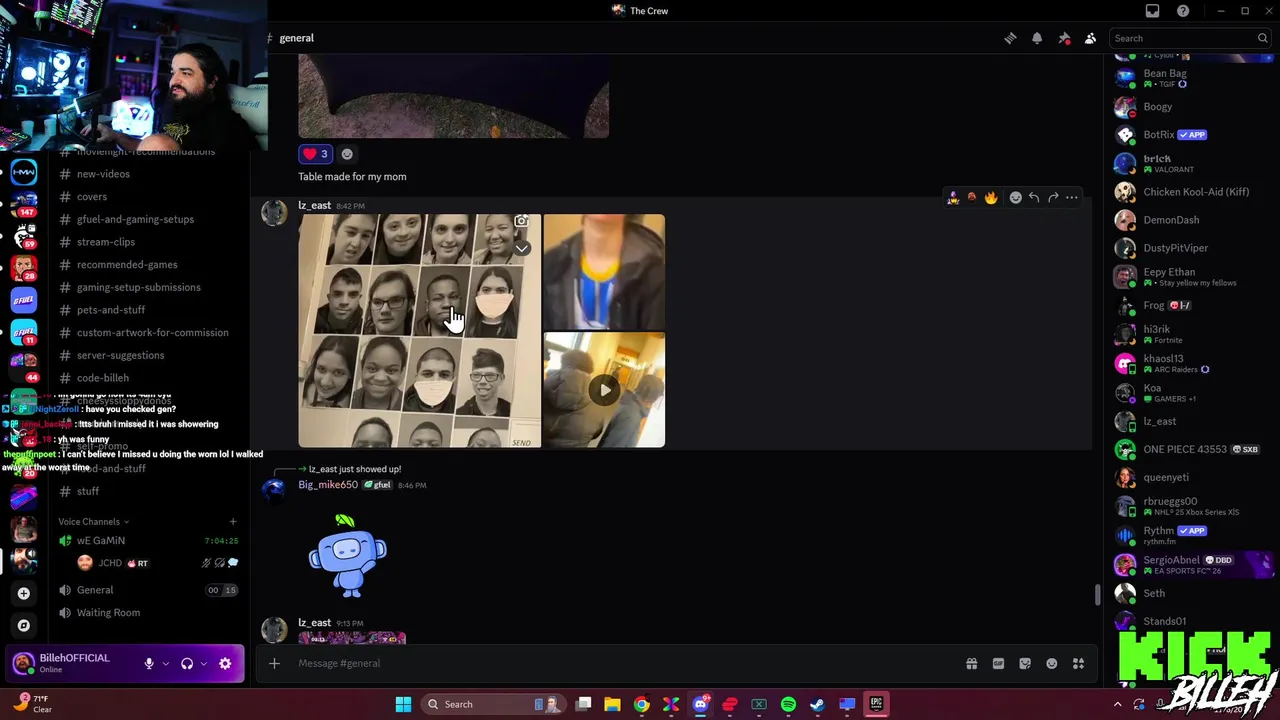Reply to lz_east message
This screenshot has width=1280, height=720.
coord(1034,198)
